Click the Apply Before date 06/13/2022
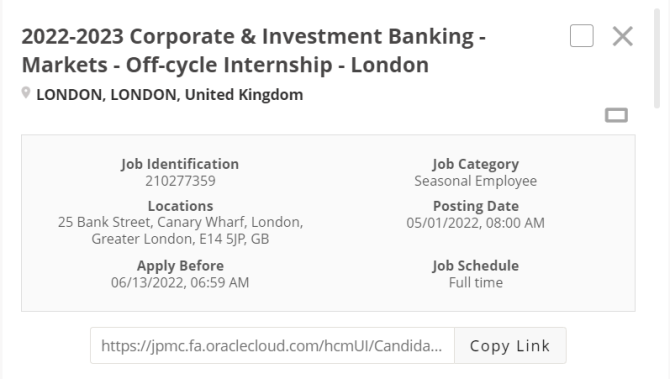Viewport: 670px width, 379px height. (180, 282)
